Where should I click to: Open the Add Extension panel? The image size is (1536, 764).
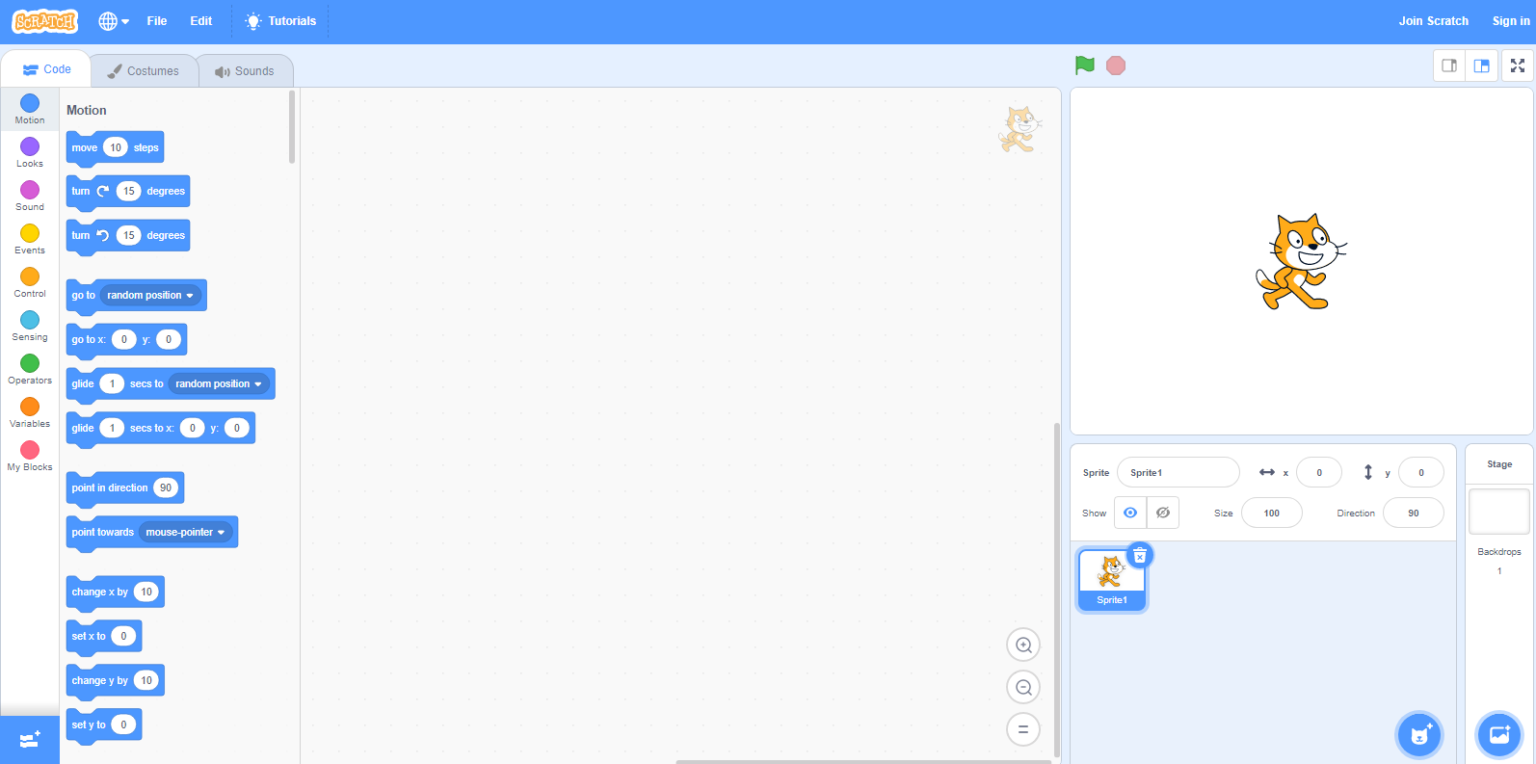click(29, 739)
